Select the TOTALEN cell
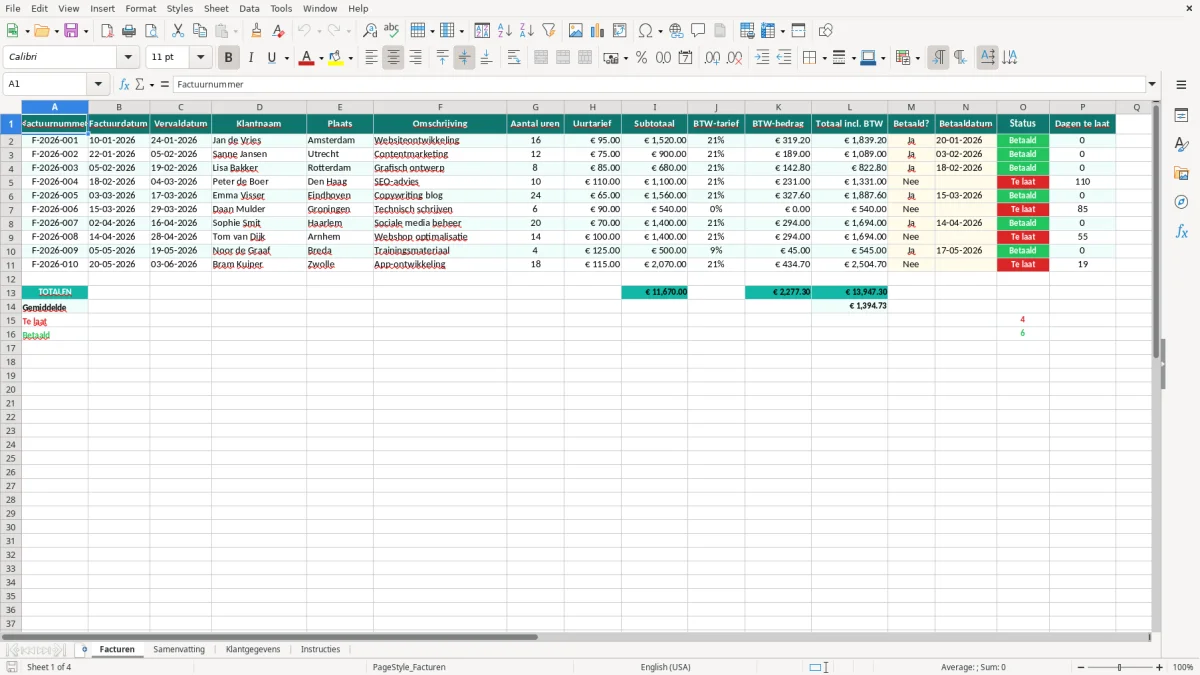 coord(55,292)
